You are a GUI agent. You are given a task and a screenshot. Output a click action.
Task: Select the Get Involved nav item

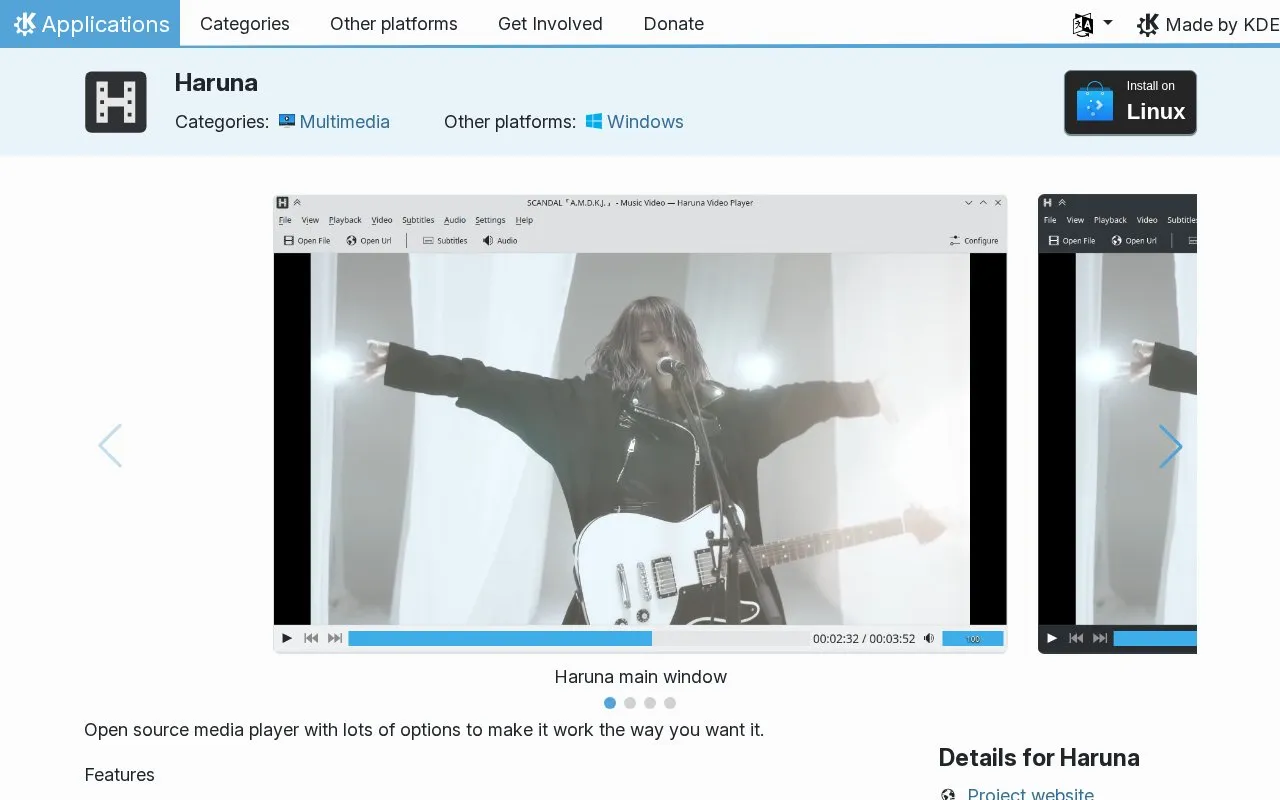[x=550, y=23]
